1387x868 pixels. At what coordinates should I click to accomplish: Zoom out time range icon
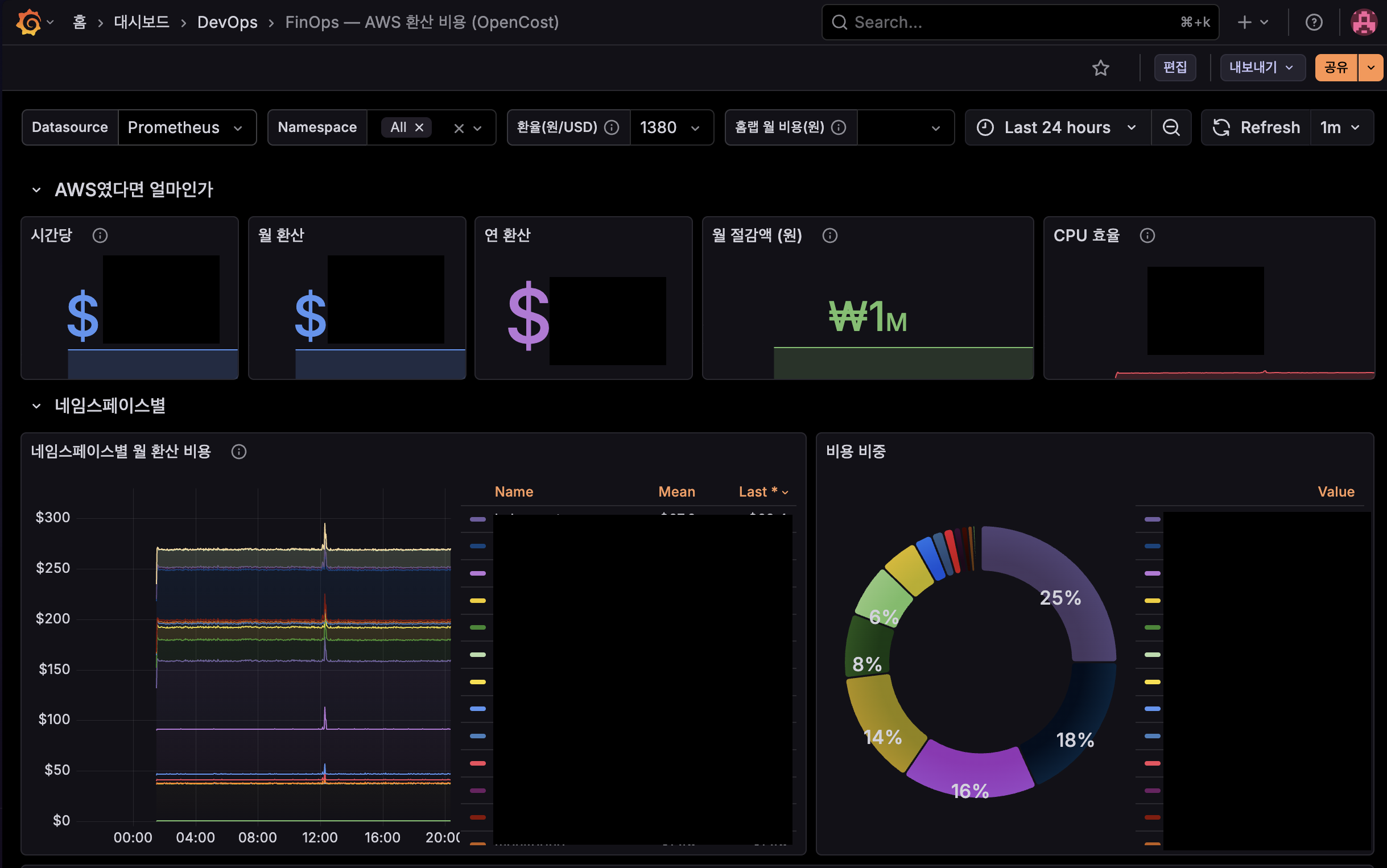click(1171, 127)
